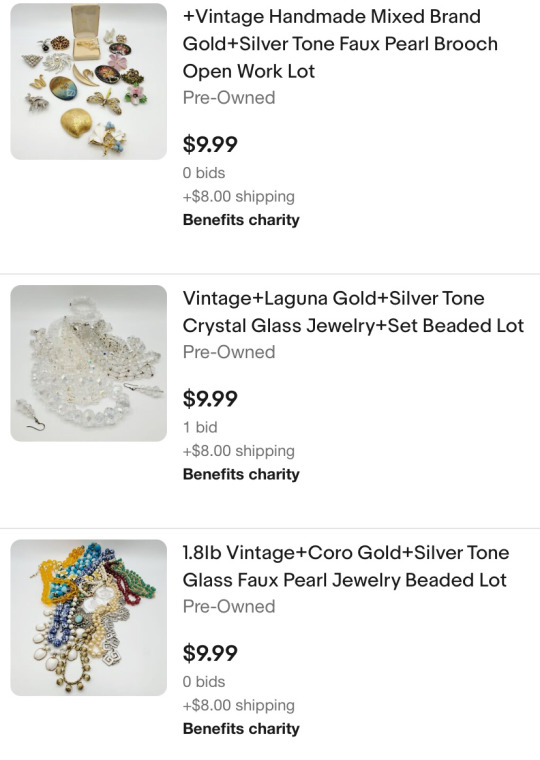Image resolution: width=540 pixels, height=760 pixels.
Task: Click shipping cost of the brooch lot
Action: 238,197
